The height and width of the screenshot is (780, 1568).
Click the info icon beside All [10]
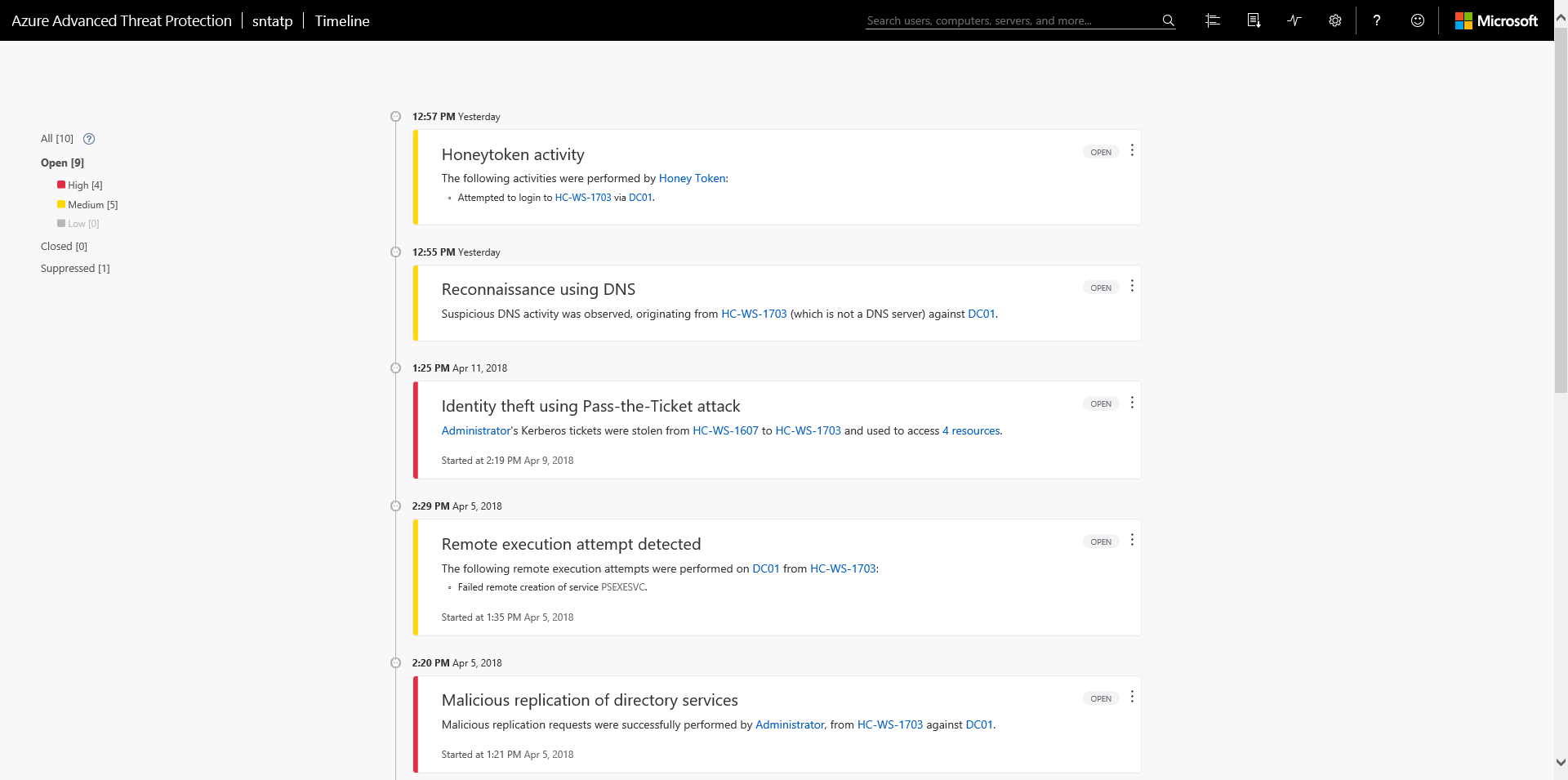tap(89, 139)
